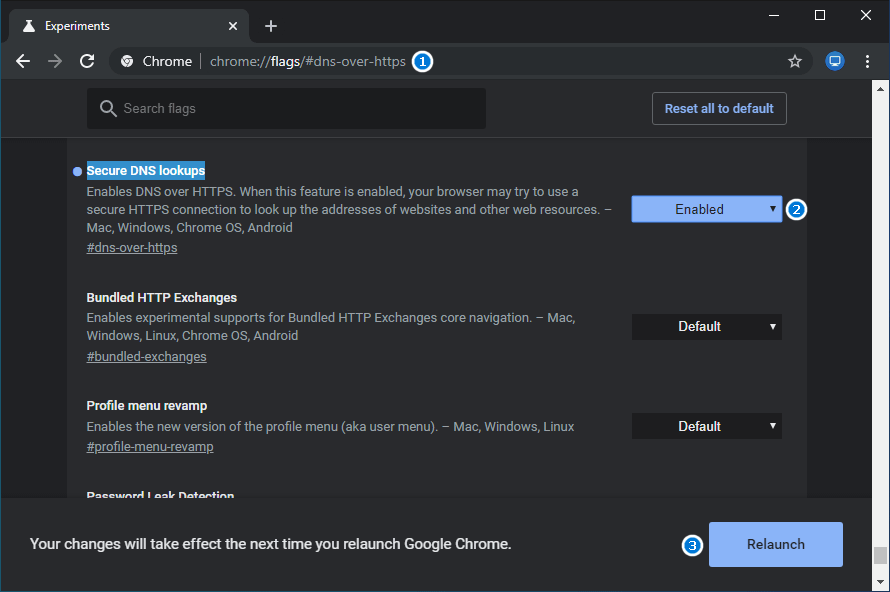The width and height of the screenshot is (890, 592).
Task: Open the Secure DNS lookups Enabled dropdown
Action: (707, 209)
